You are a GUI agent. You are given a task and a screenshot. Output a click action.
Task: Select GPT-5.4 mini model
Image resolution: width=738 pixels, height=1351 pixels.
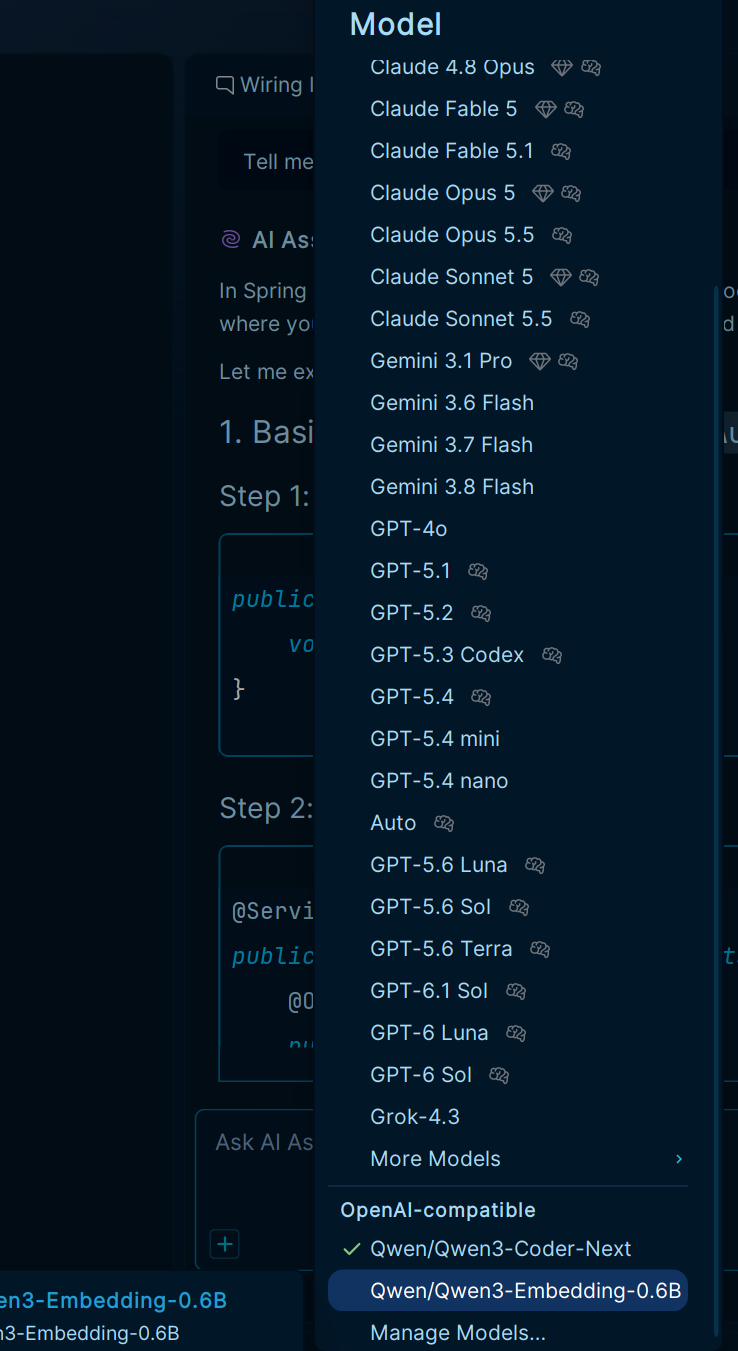coord(508,739)
